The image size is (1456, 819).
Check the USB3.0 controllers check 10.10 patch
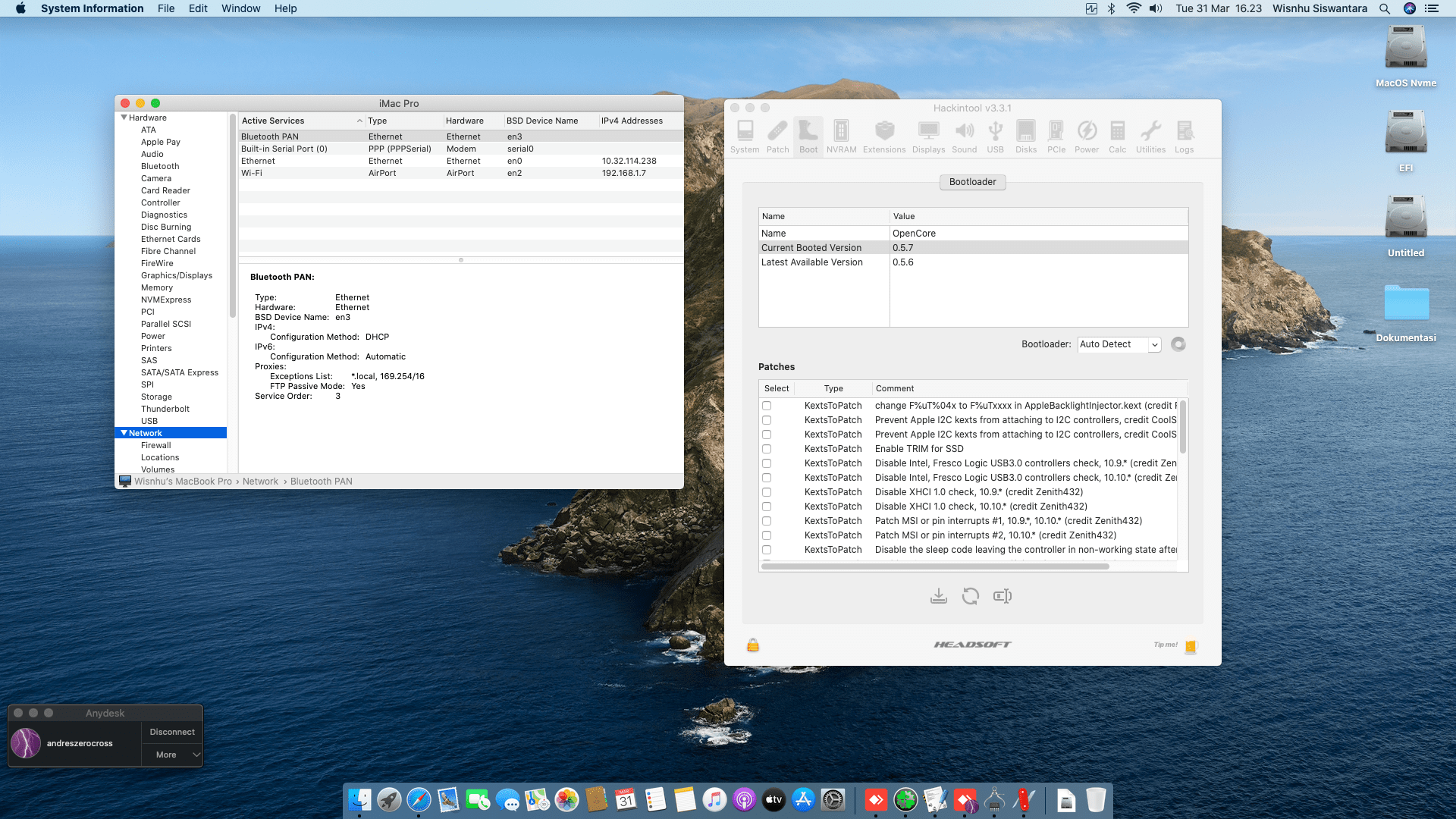[x=767, y=478]
